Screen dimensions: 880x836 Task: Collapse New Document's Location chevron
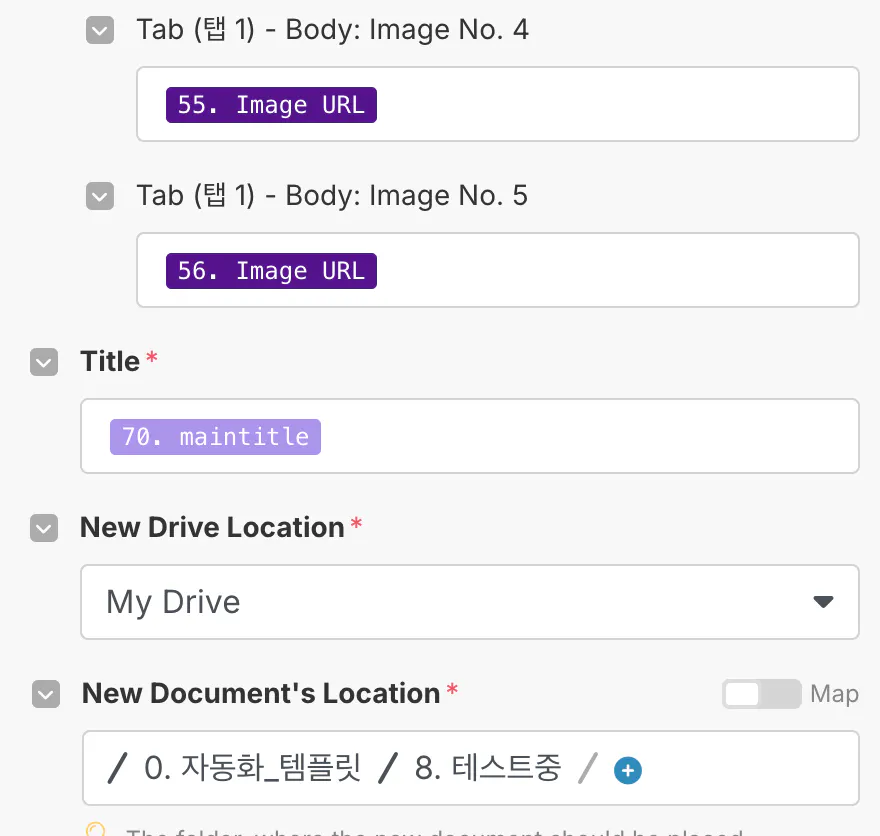(x=46, y=694)
